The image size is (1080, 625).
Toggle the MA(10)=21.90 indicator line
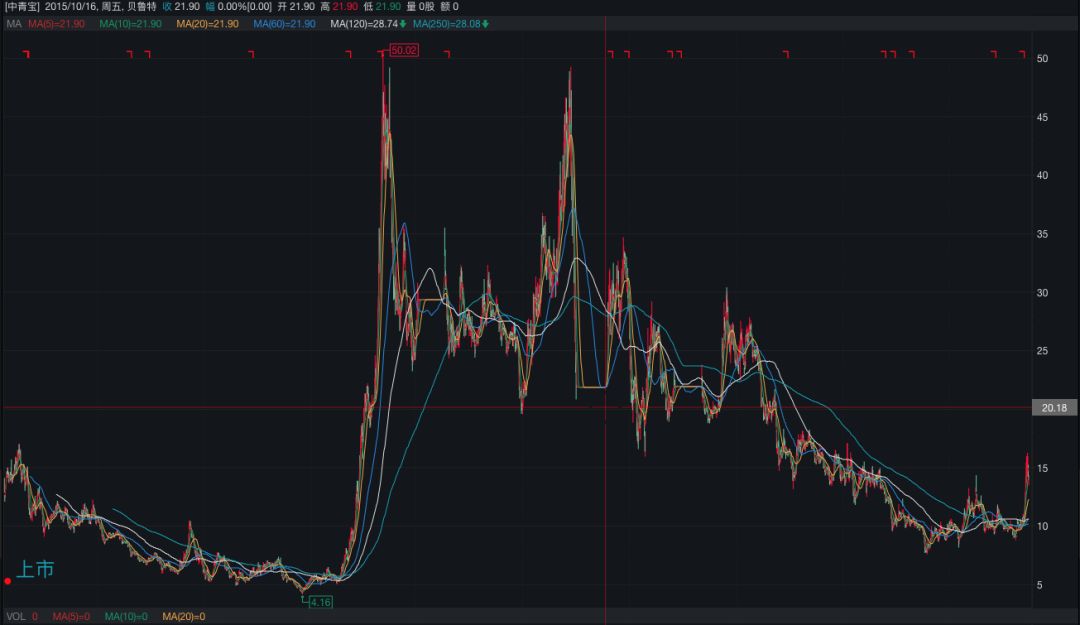pos(130,24)
